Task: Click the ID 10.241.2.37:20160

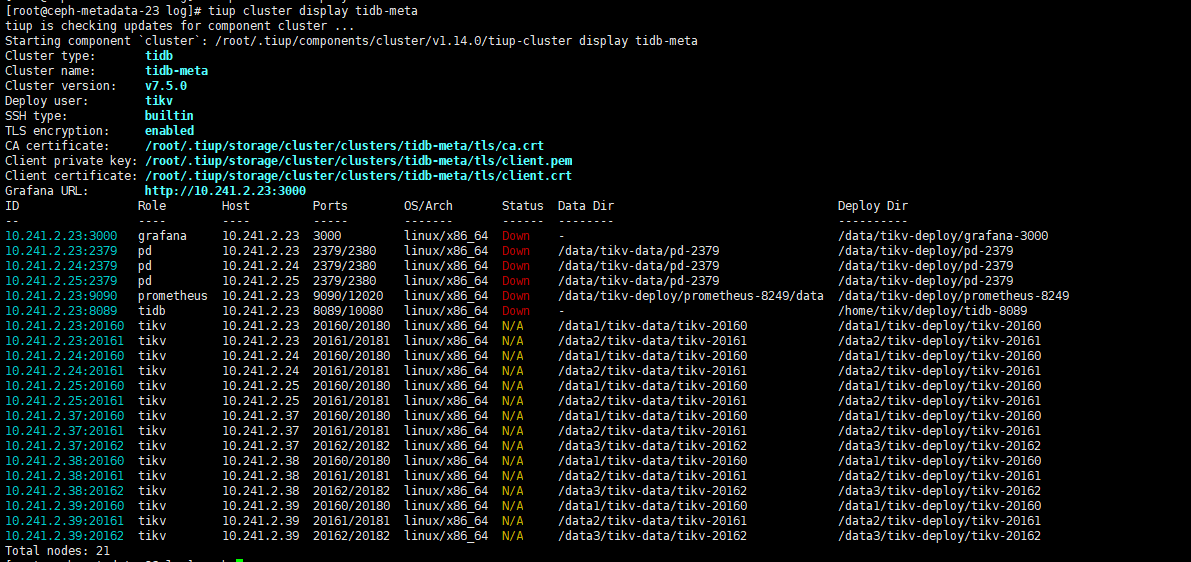Action: point(65,415)
